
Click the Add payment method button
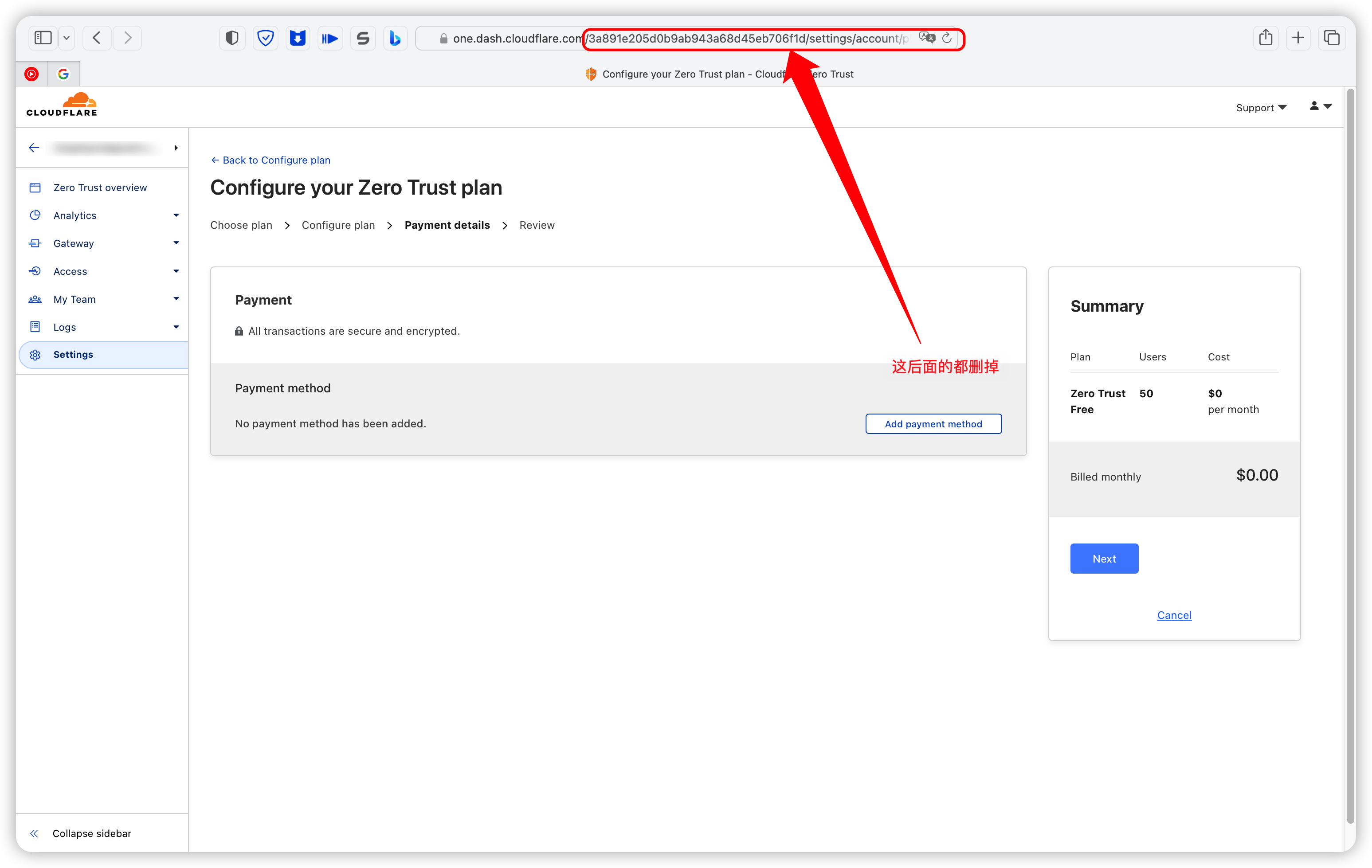coord(933,424)
